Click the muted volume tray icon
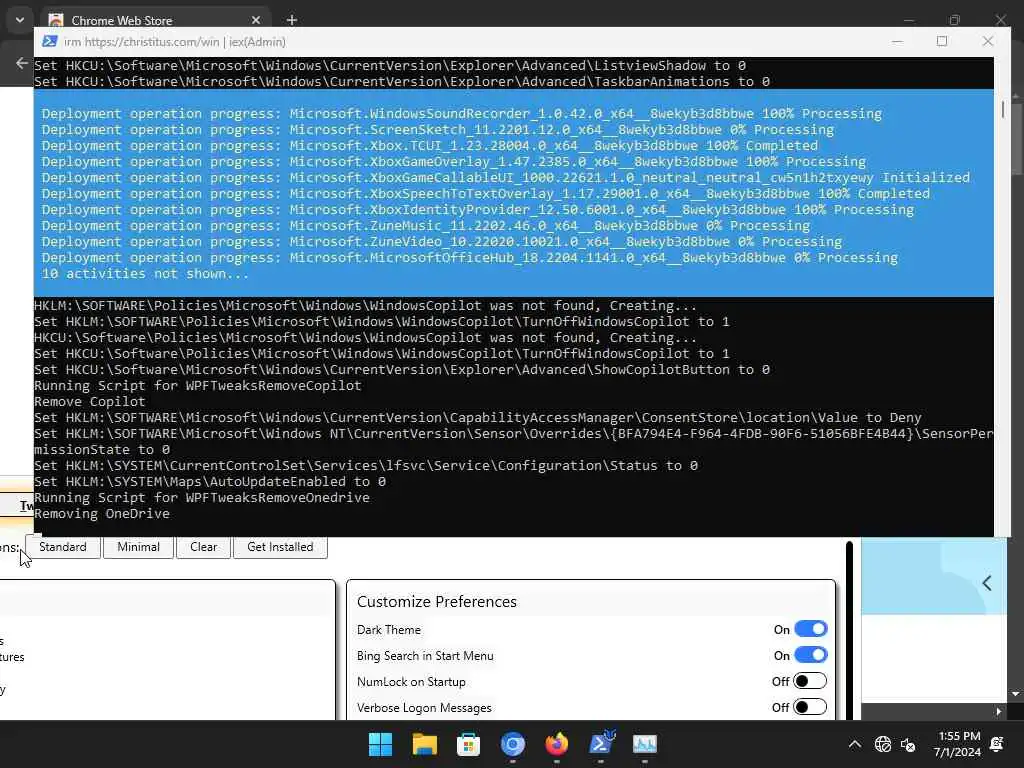Image resolution: width=1024 pixels, height=768 pixels. pos(908,744)
